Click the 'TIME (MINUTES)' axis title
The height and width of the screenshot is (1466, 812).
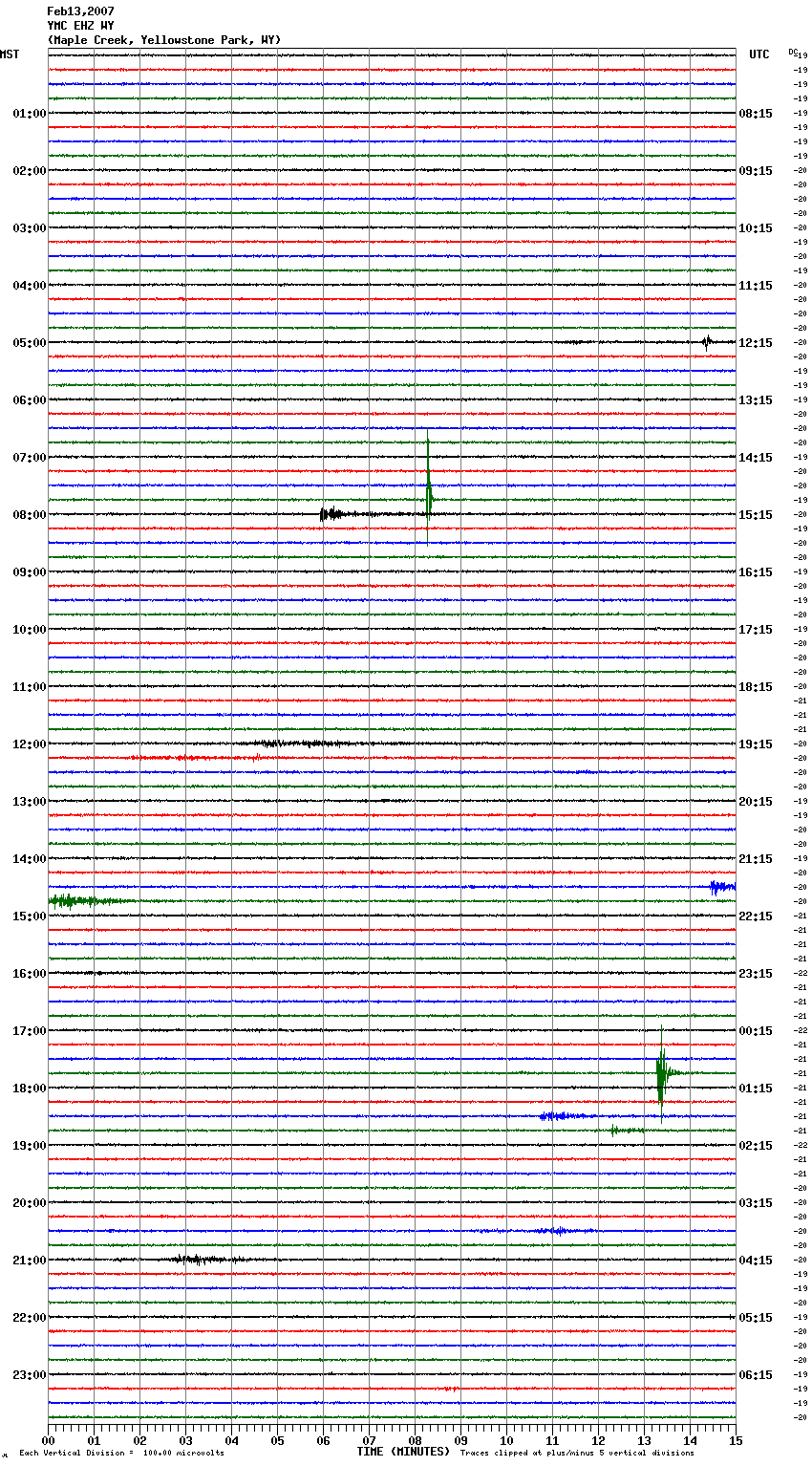(x=403, y=1452)
